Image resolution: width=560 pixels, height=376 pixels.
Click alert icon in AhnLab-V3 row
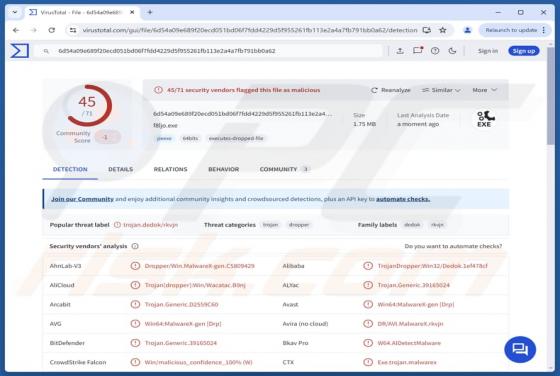135,266
